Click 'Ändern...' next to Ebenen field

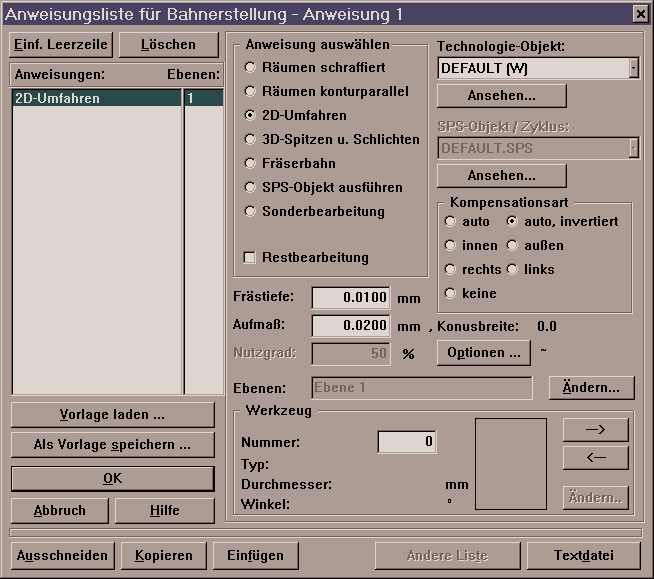pos(591,387)
